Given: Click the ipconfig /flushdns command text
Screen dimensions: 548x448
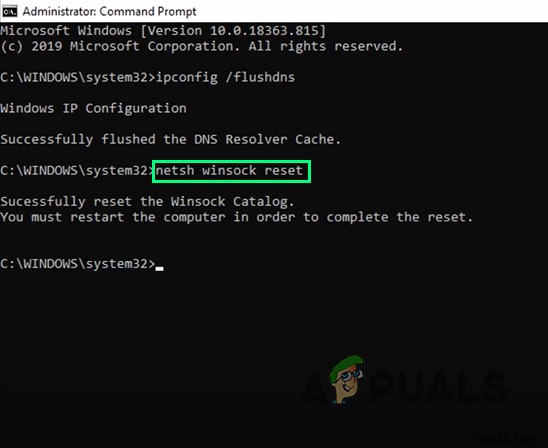Looking at the screenshot, I should [225, 77].
